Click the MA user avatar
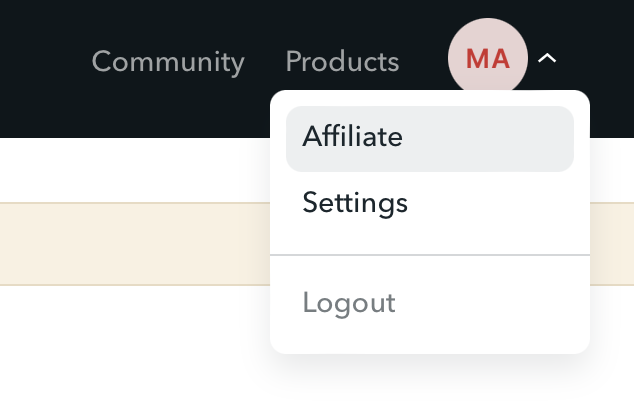The image size is (634, 402). point(488,59)
